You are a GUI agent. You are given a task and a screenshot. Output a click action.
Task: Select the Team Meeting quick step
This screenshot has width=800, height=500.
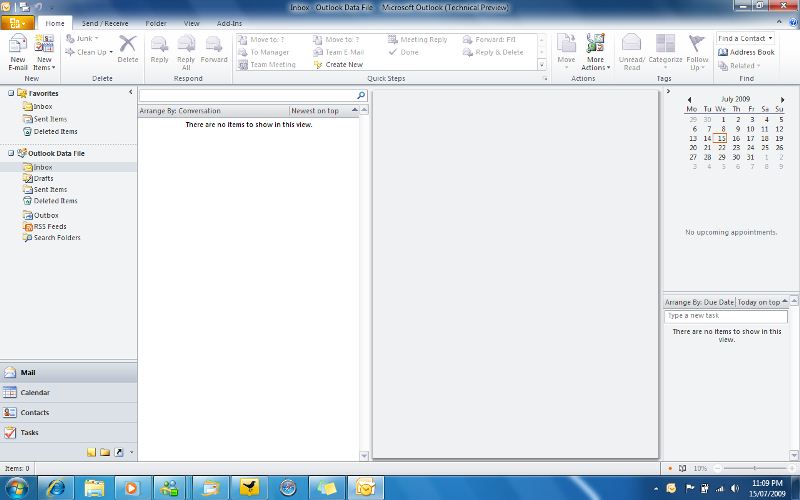point(267,65)
